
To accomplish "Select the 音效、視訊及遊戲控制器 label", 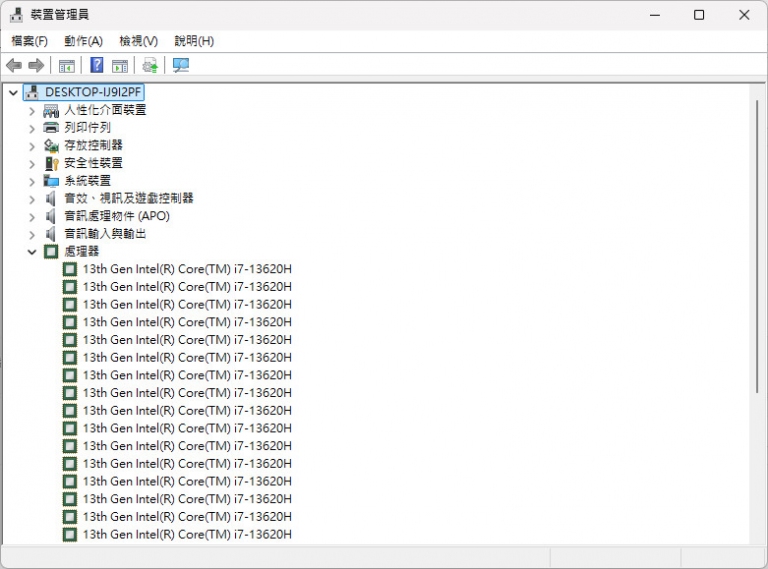I will click(x=129, y=198).
